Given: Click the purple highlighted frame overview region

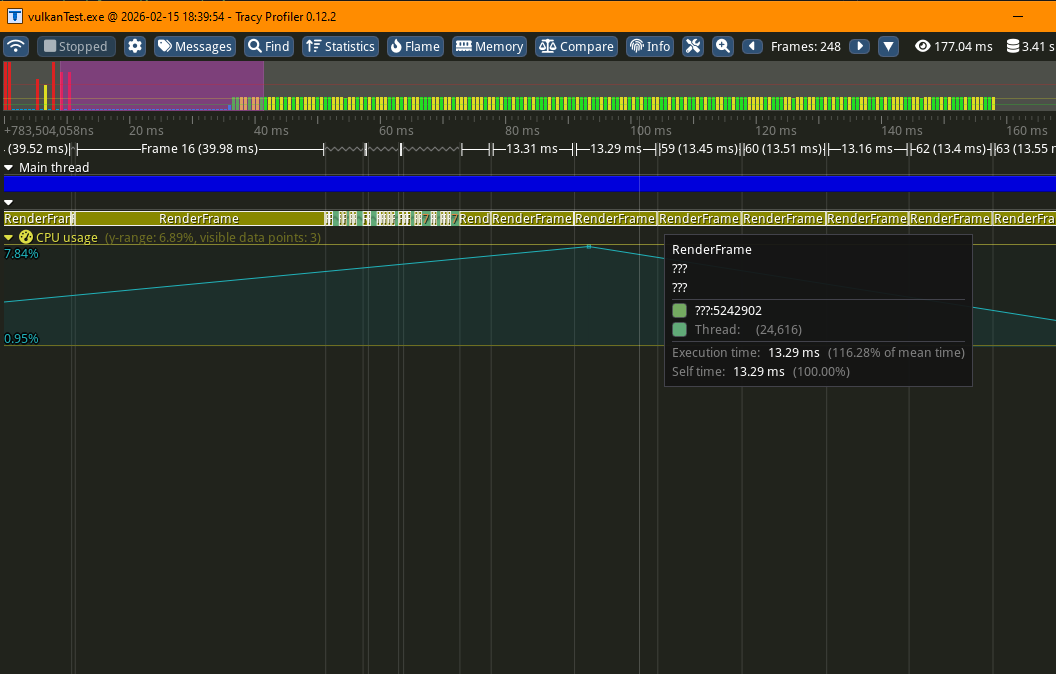Looking at the screenshot, I should pyautogui.click(x=162, y=86).
